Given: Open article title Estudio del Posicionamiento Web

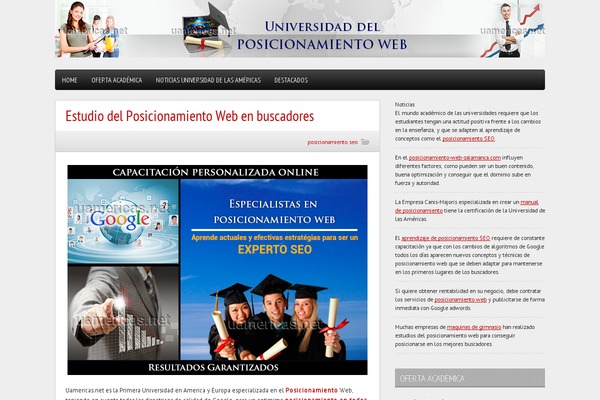Looking at the screenshot, I should click(189, 116).
